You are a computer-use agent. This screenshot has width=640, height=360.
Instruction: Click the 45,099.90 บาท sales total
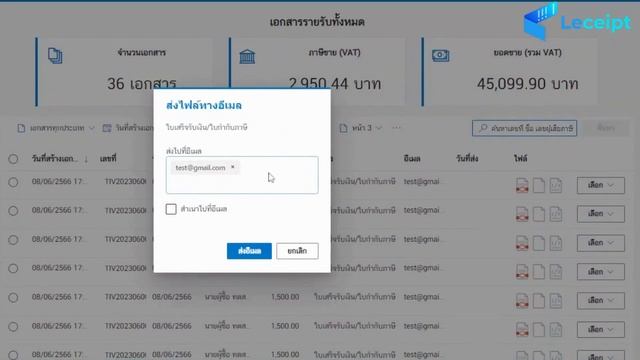527,84
